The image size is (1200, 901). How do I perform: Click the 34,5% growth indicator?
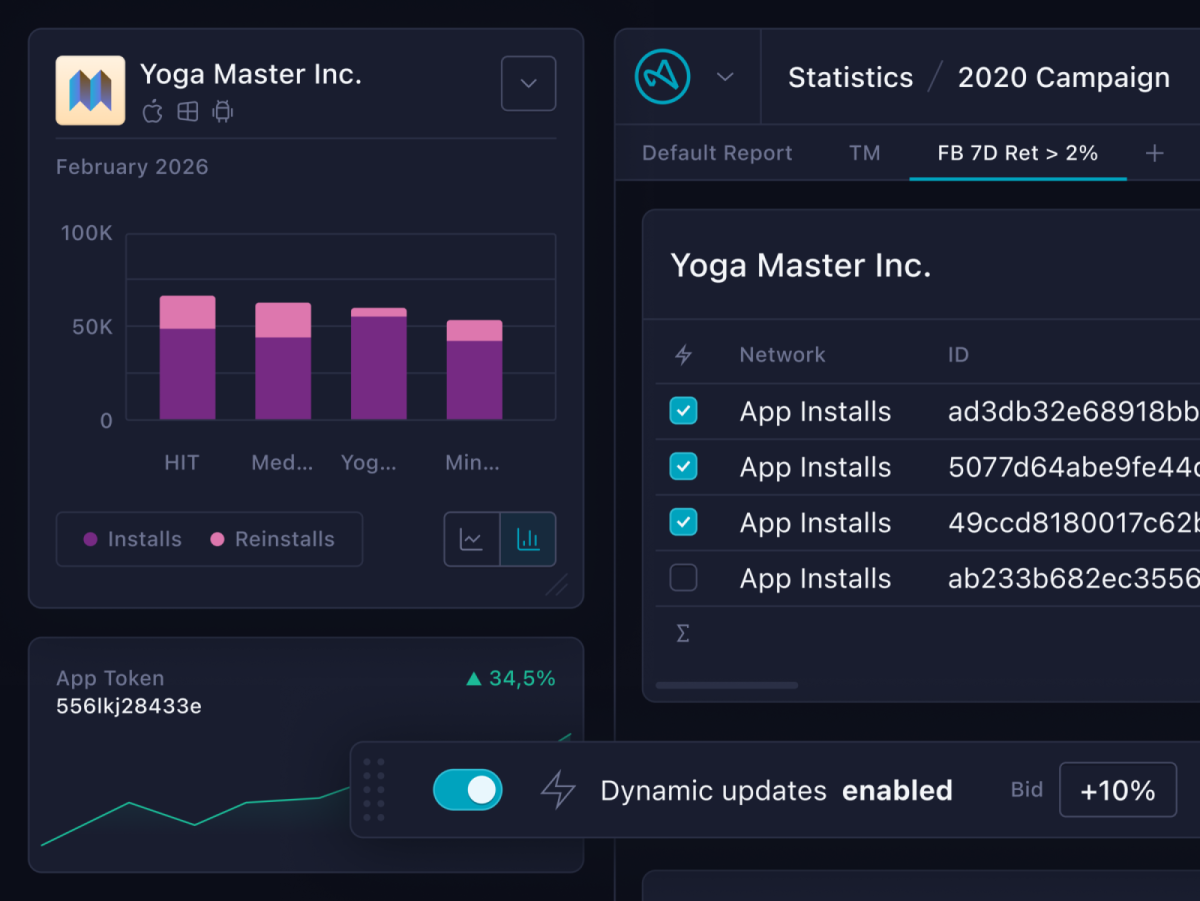point(511,679)
